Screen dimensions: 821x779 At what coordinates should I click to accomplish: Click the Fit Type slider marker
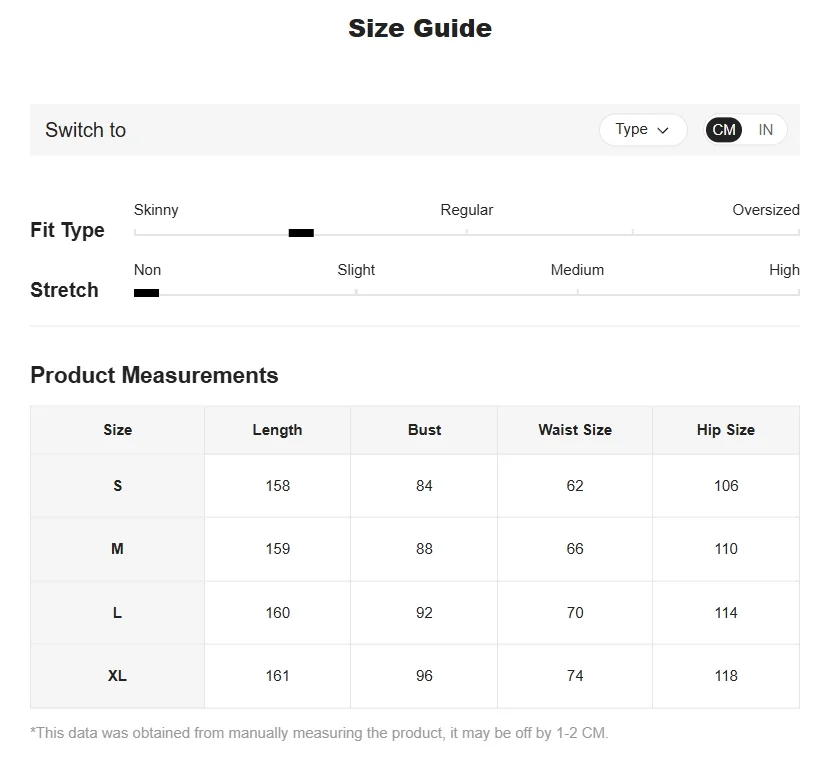301,233
